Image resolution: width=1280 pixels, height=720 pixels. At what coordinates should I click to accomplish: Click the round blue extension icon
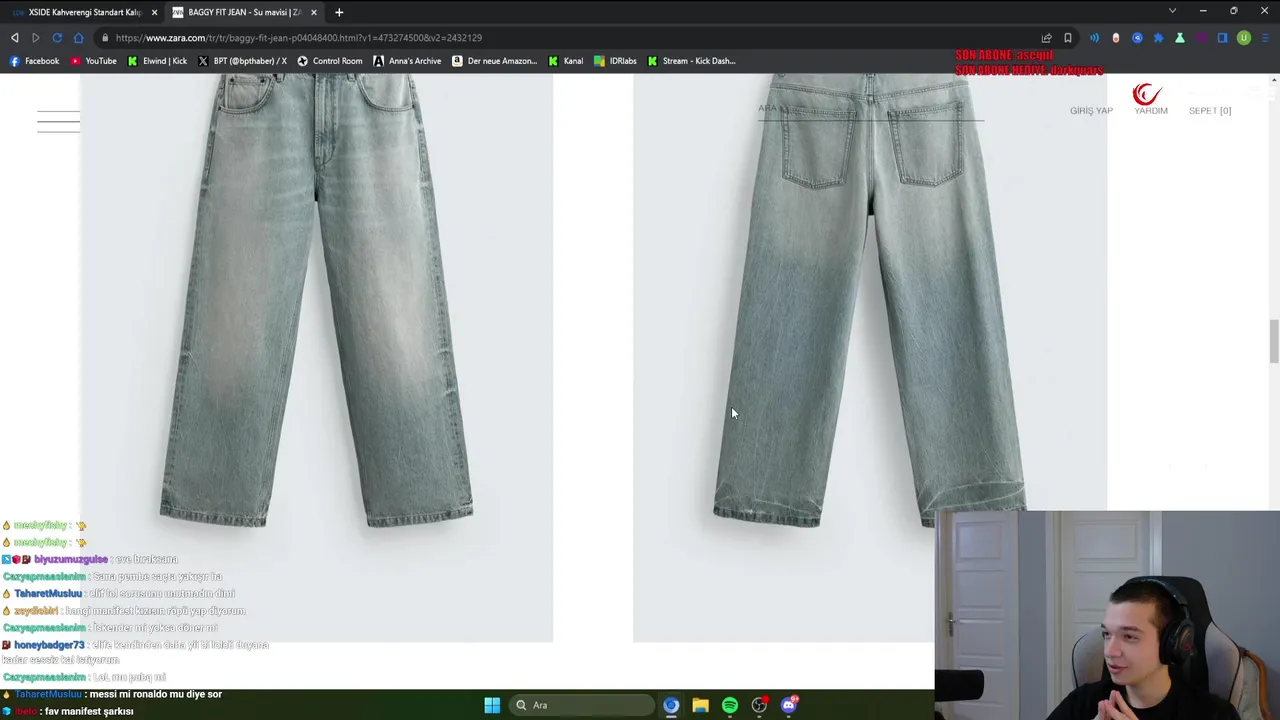pos(1137,38)
